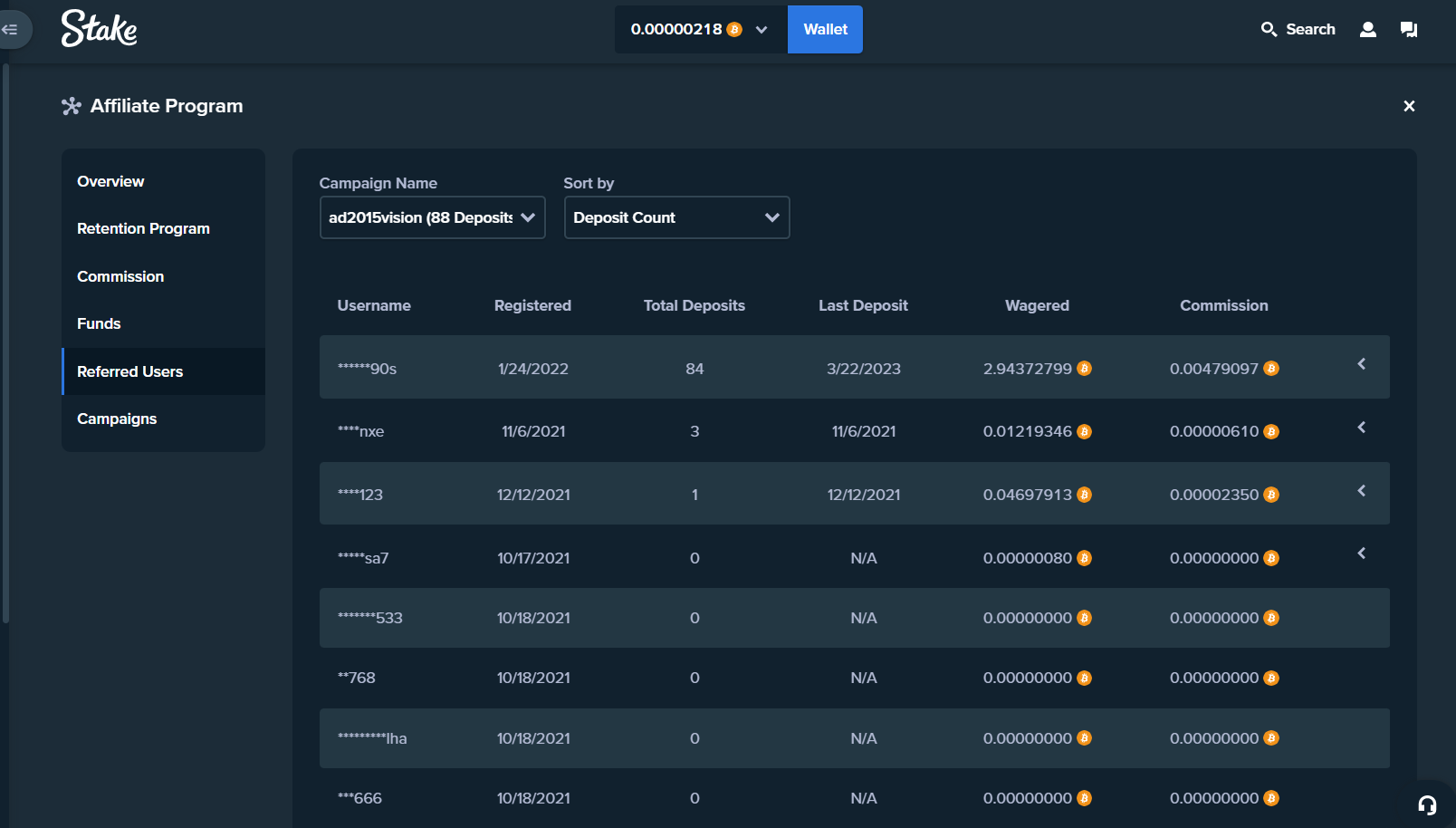Open the Campaigns section
Screen dimensions: 1456x828
[117, 419]
